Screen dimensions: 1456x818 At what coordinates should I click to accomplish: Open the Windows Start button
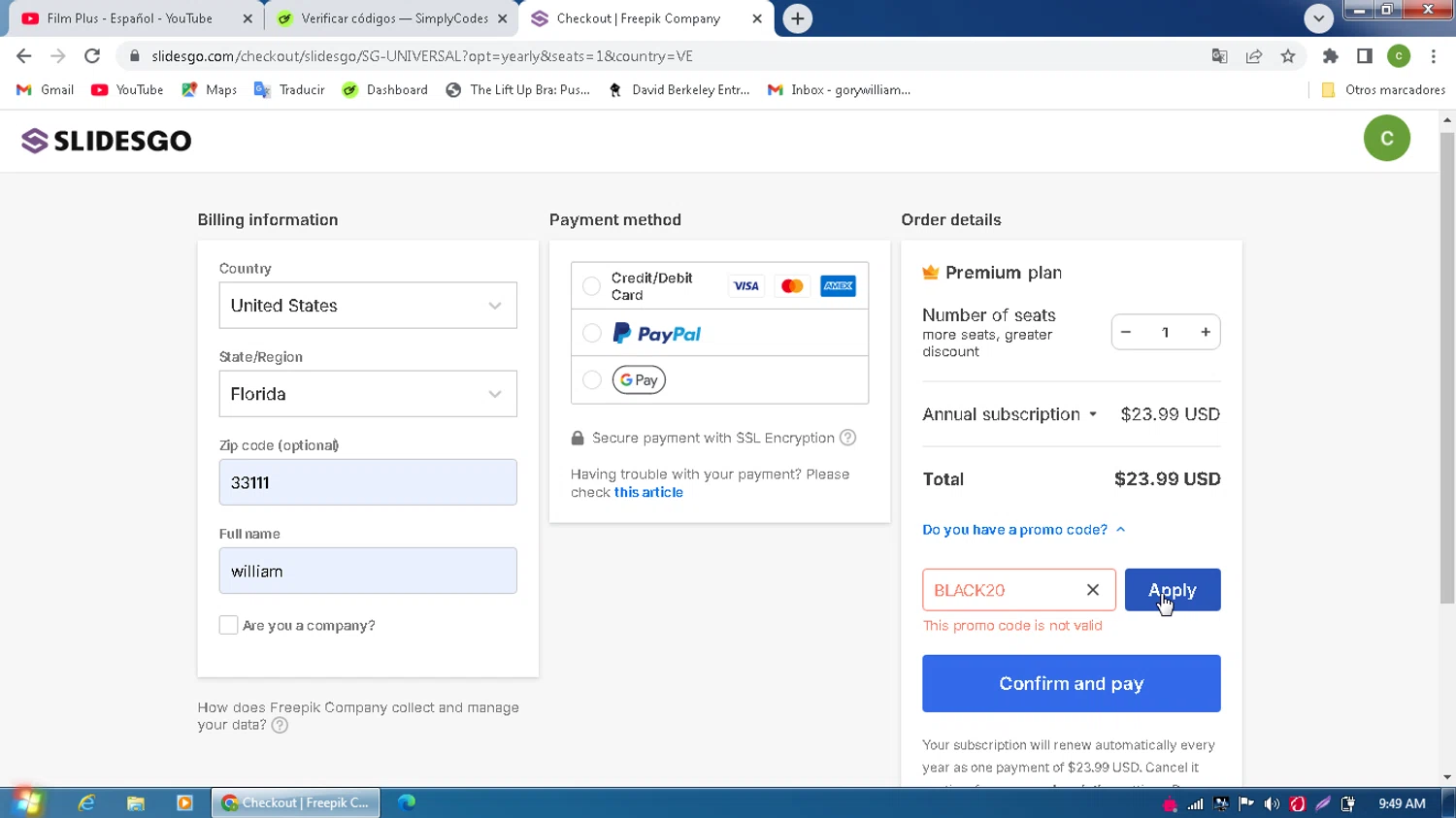[27, 802]
